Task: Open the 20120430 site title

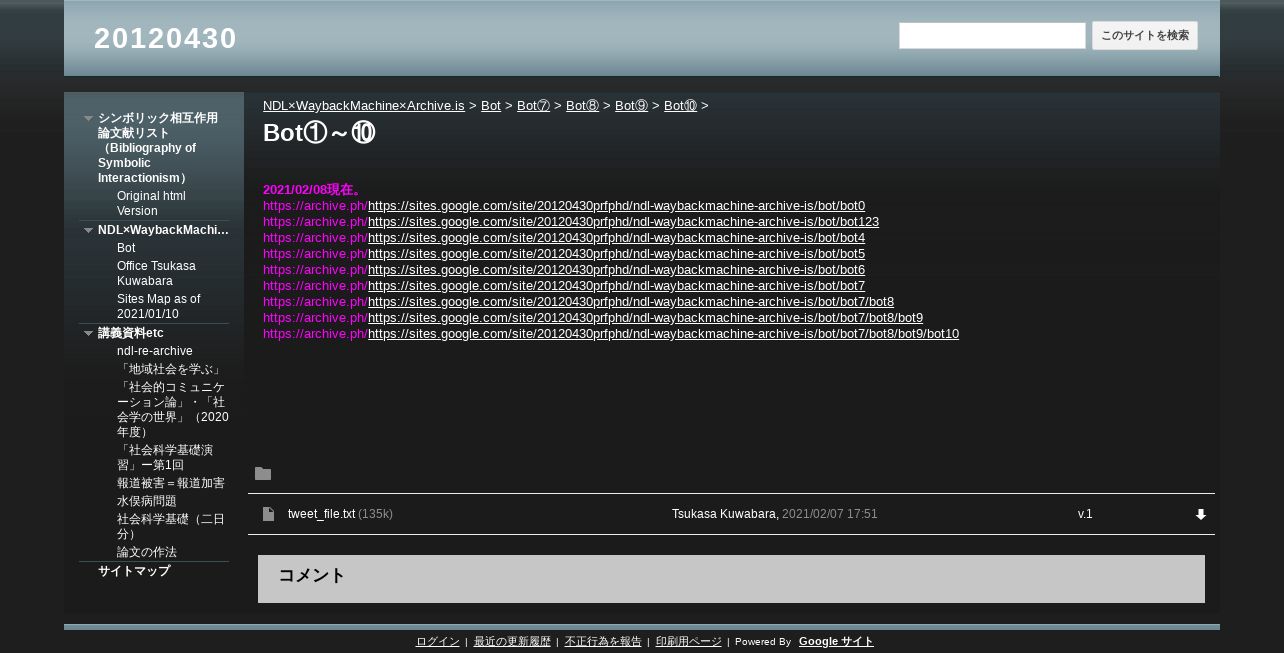Action: click(x=165, y=38)
